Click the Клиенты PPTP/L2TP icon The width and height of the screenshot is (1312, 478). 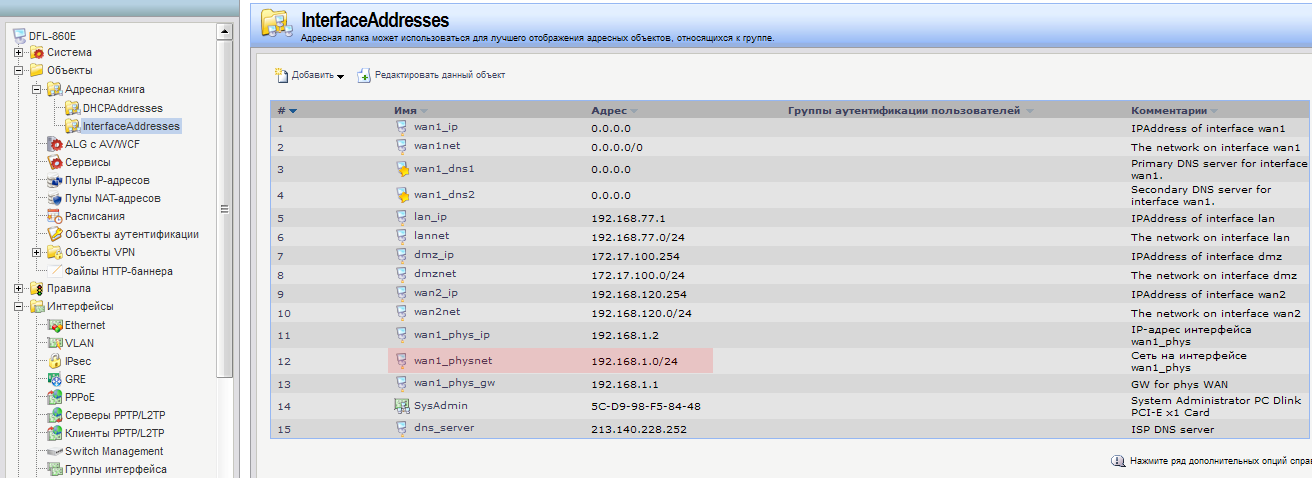coord(55,433)
